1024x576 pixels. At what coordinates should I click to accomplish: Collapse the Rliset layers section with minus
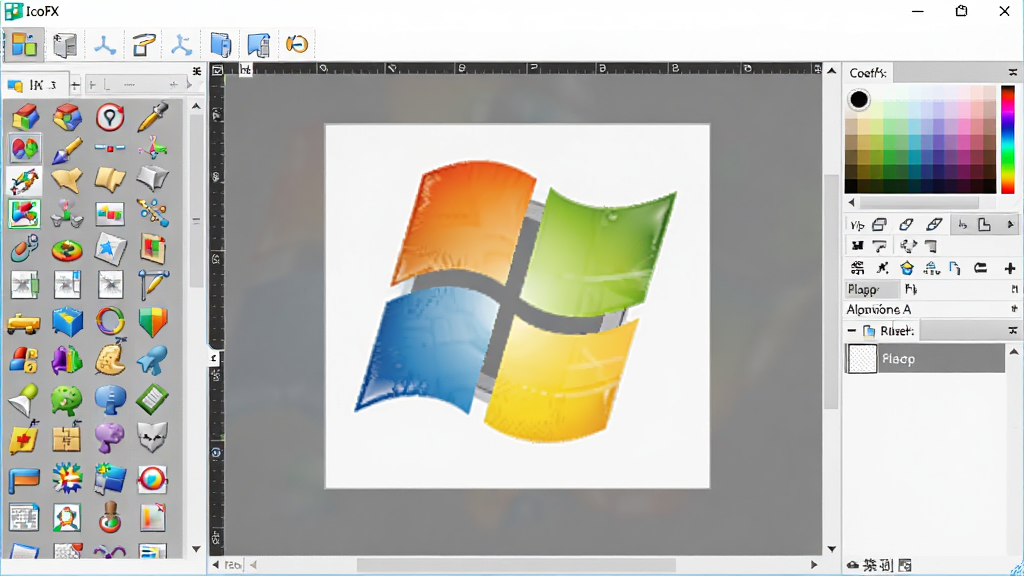pyautogui.click(x=852, y=330)
